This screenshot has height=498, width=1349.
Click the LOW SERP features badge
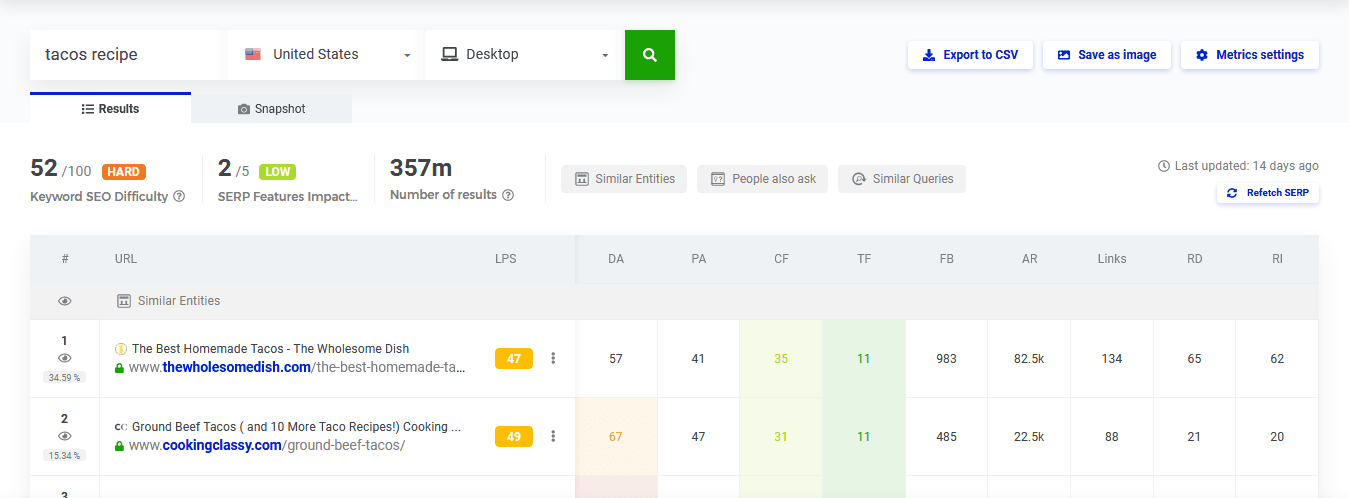(x=278, y=172)
